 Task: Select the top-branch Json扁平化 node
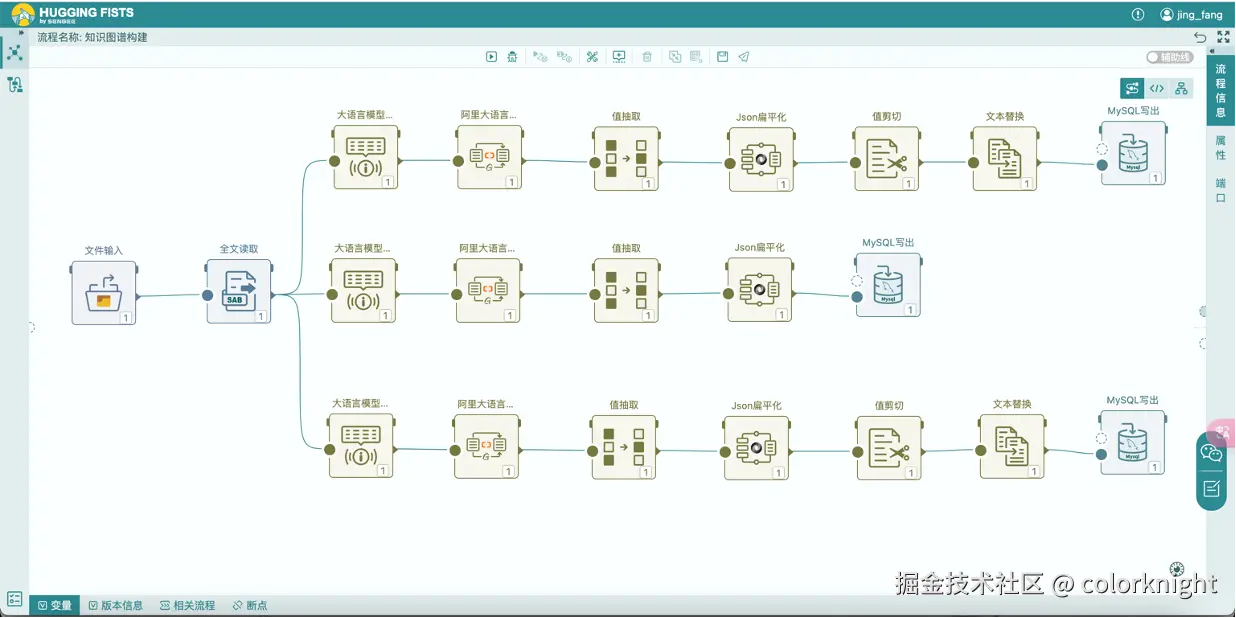point(760,159)
